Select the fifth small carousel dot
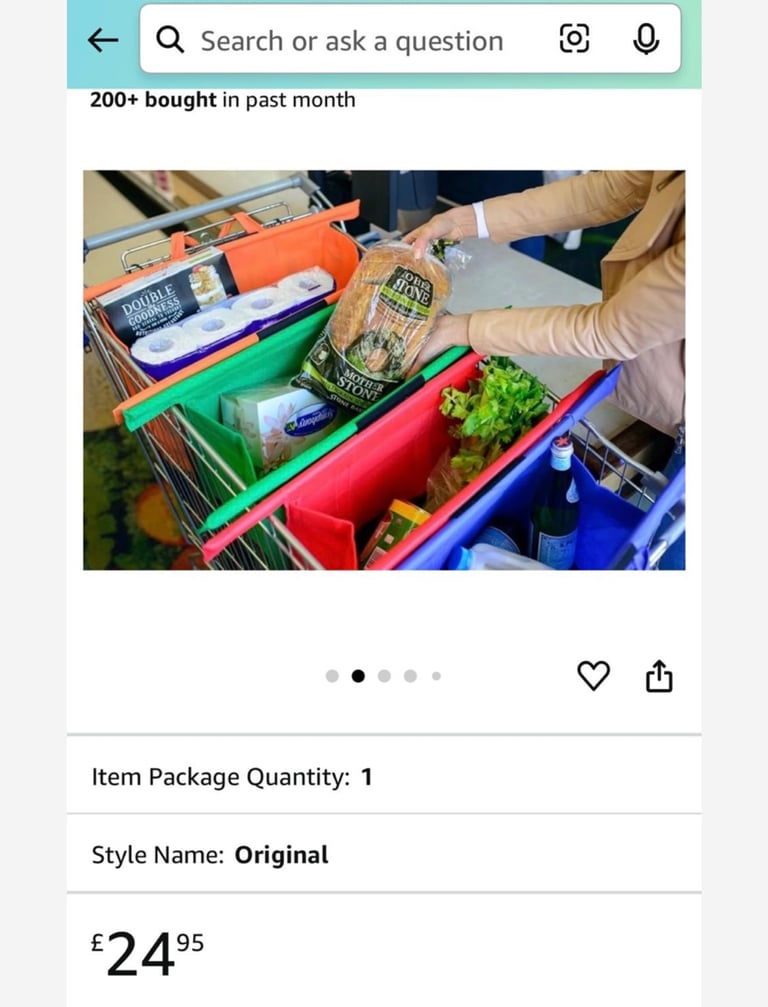The height and width of the screenshot is (1007, 768). [436, 676]
